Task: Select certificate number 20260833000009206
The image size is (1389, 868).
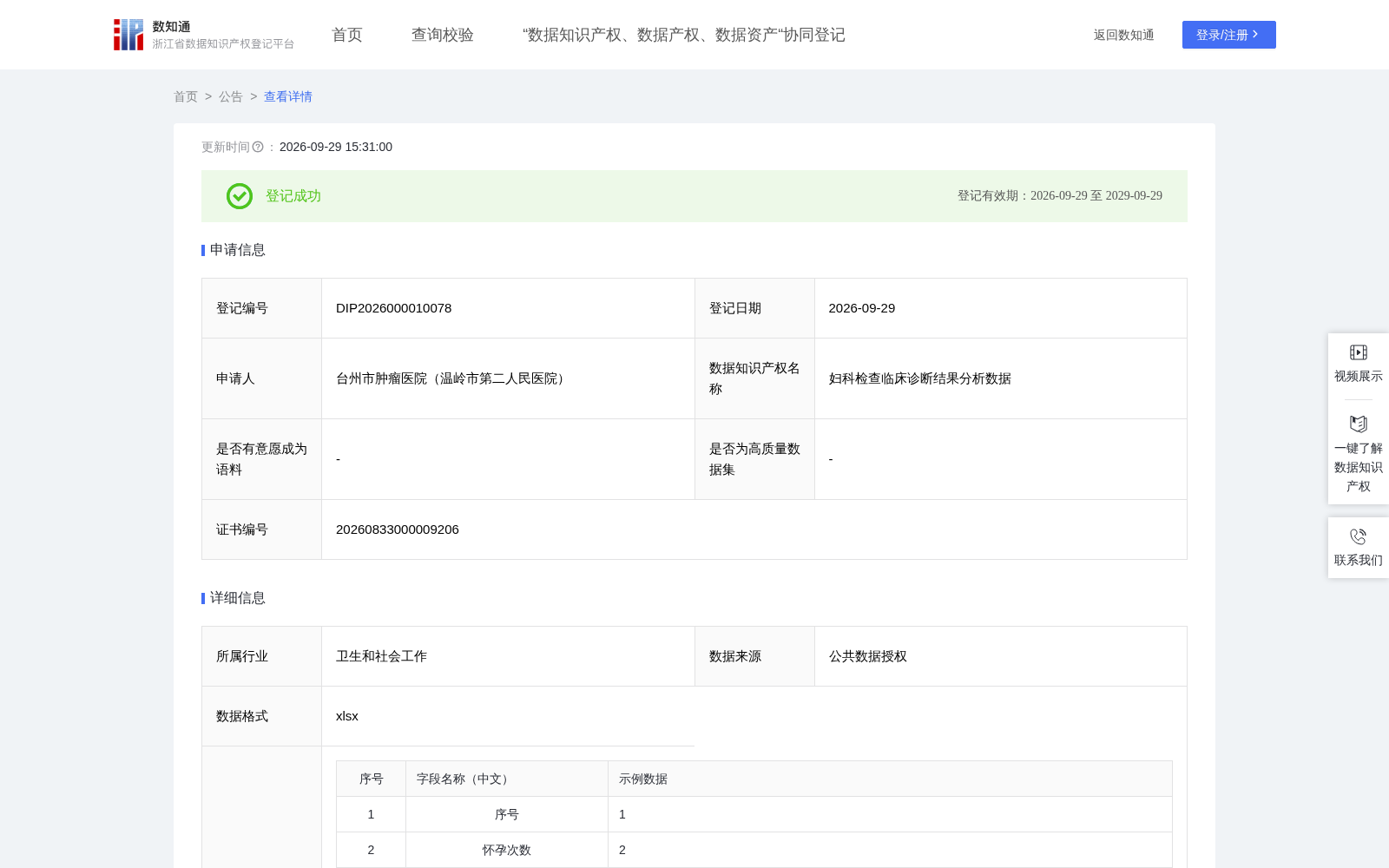Action: point(398,529)
